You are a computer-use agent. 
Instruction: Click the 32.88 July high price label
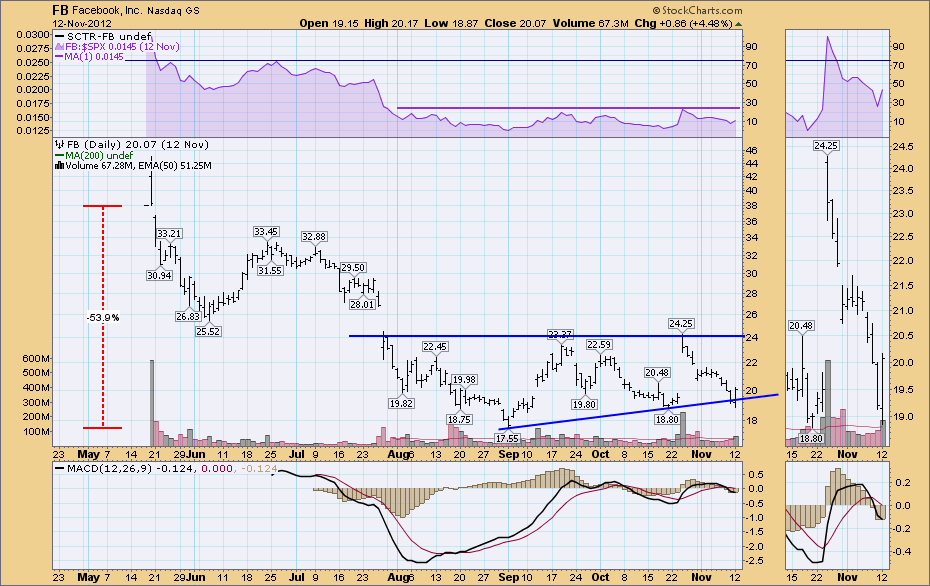[314, 236]
